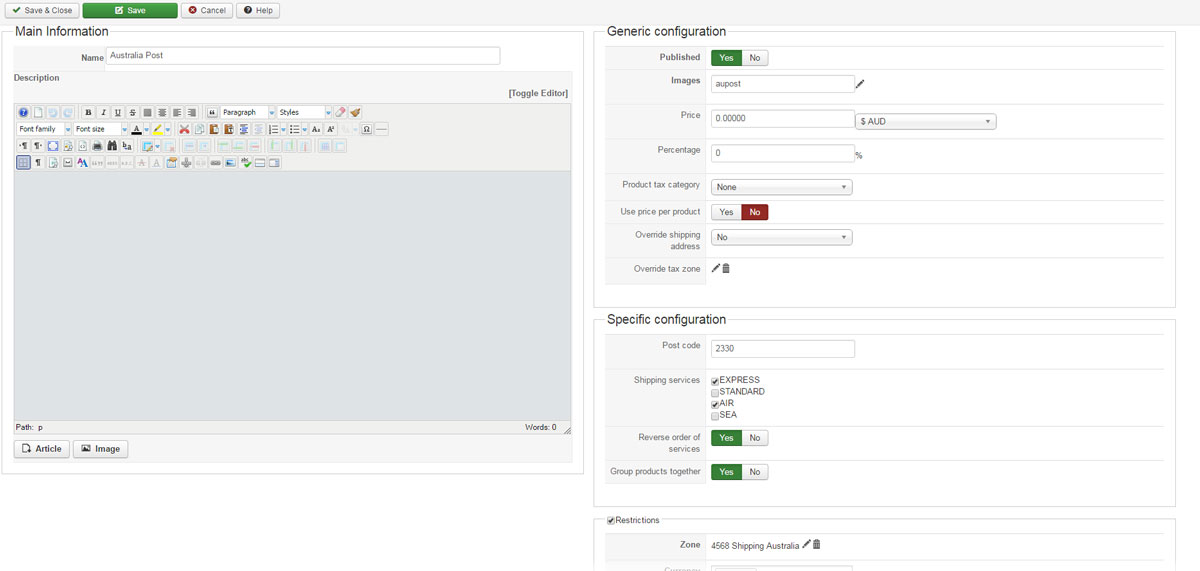Insert a horizontal rule
This screenshot has height=571, width=1200.
(381, 129)
